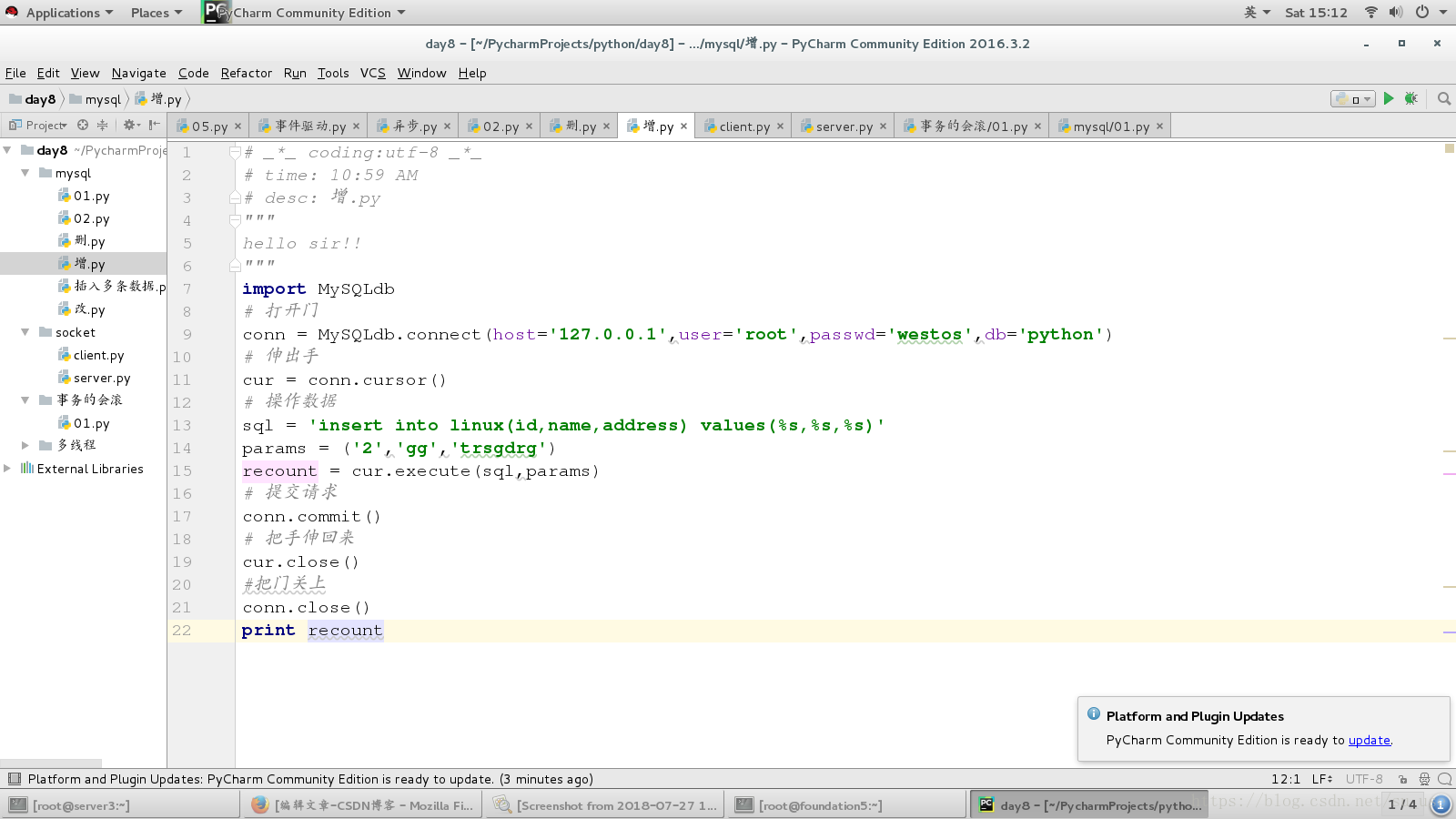Open the inspections Hector icon in status bar
This screenshot has width=1456, height=819.
click(x=1424, y=779)
